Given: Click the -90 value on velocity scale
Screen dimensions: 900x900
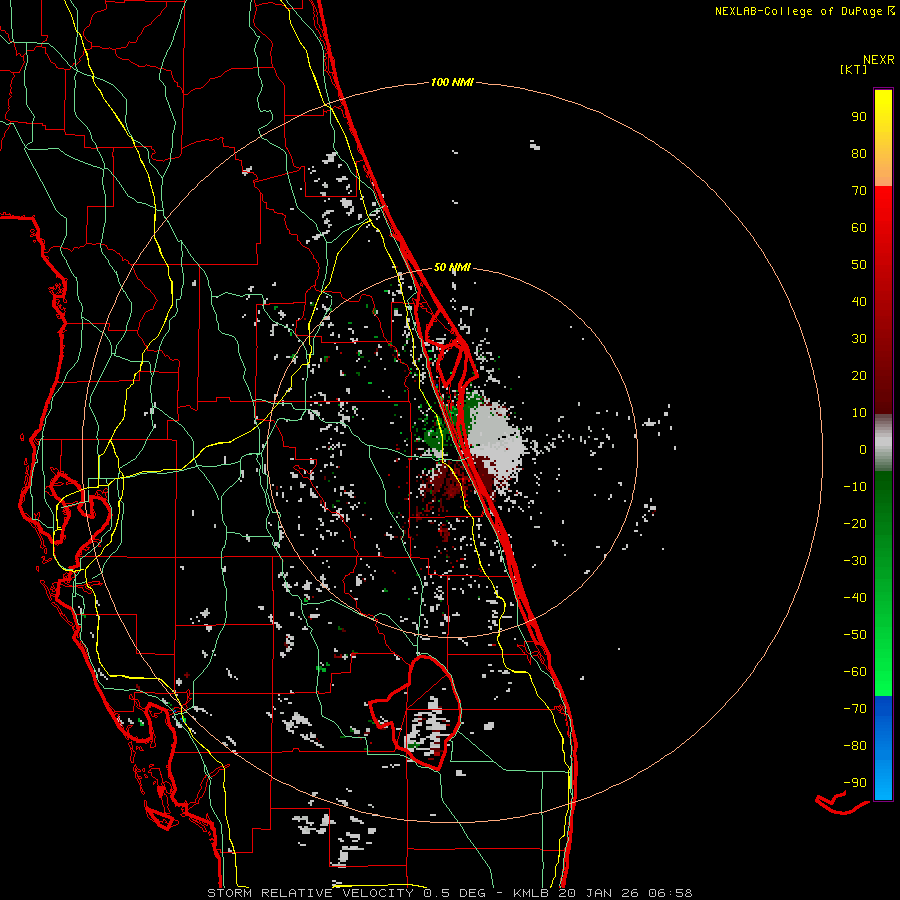Looking at the screenshot, I should point(855,783).
